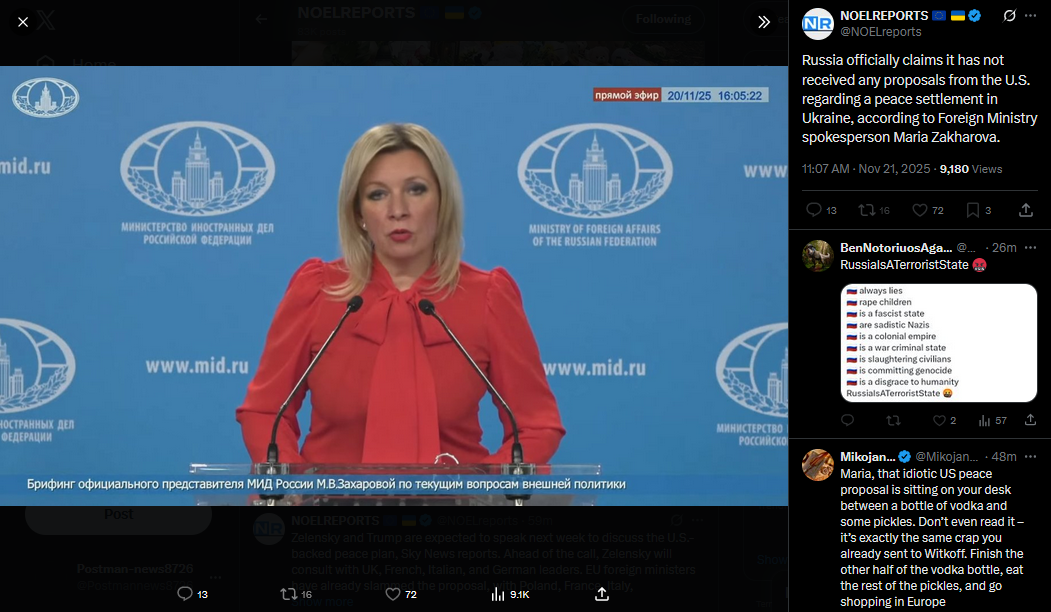
Task: Open BenNotoriuosAga username link
Action: point(895,247)
